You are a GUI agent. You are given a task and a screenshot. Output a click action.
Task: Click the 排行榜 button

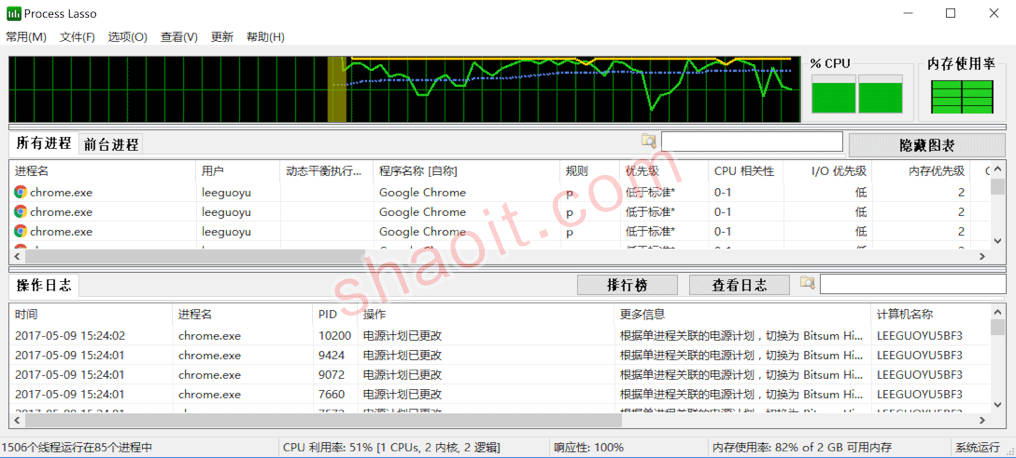(627, 285)
